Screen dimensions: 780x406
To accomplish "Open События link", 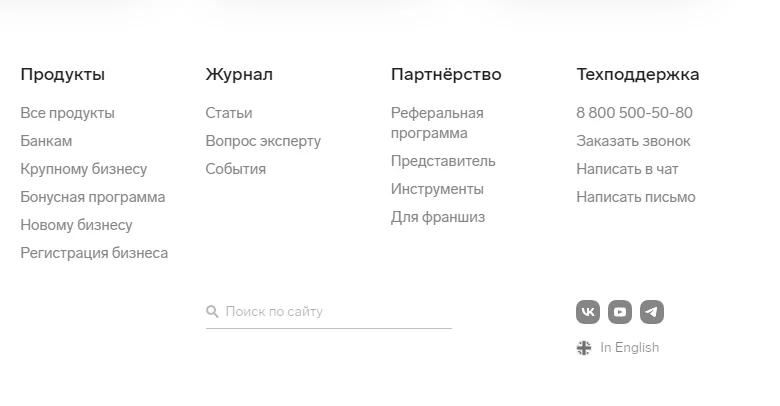I will pos(236,169).
